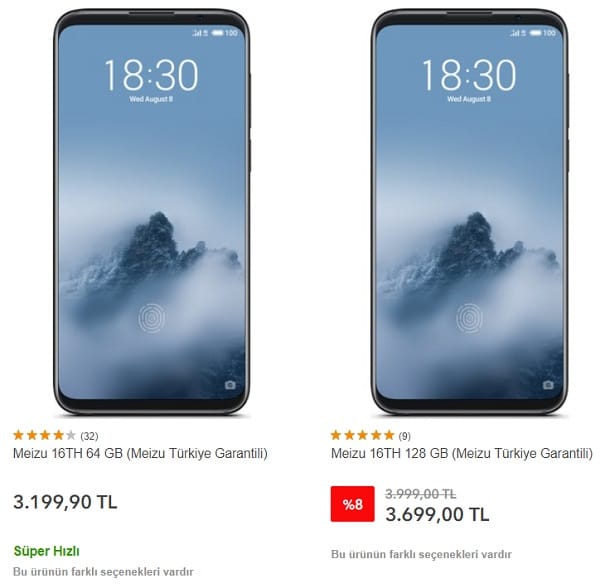This screenshot has width=600, height=588.
Task: Click the fingerprint icon on the right phone screen
Action: click(x=470, y=318)
